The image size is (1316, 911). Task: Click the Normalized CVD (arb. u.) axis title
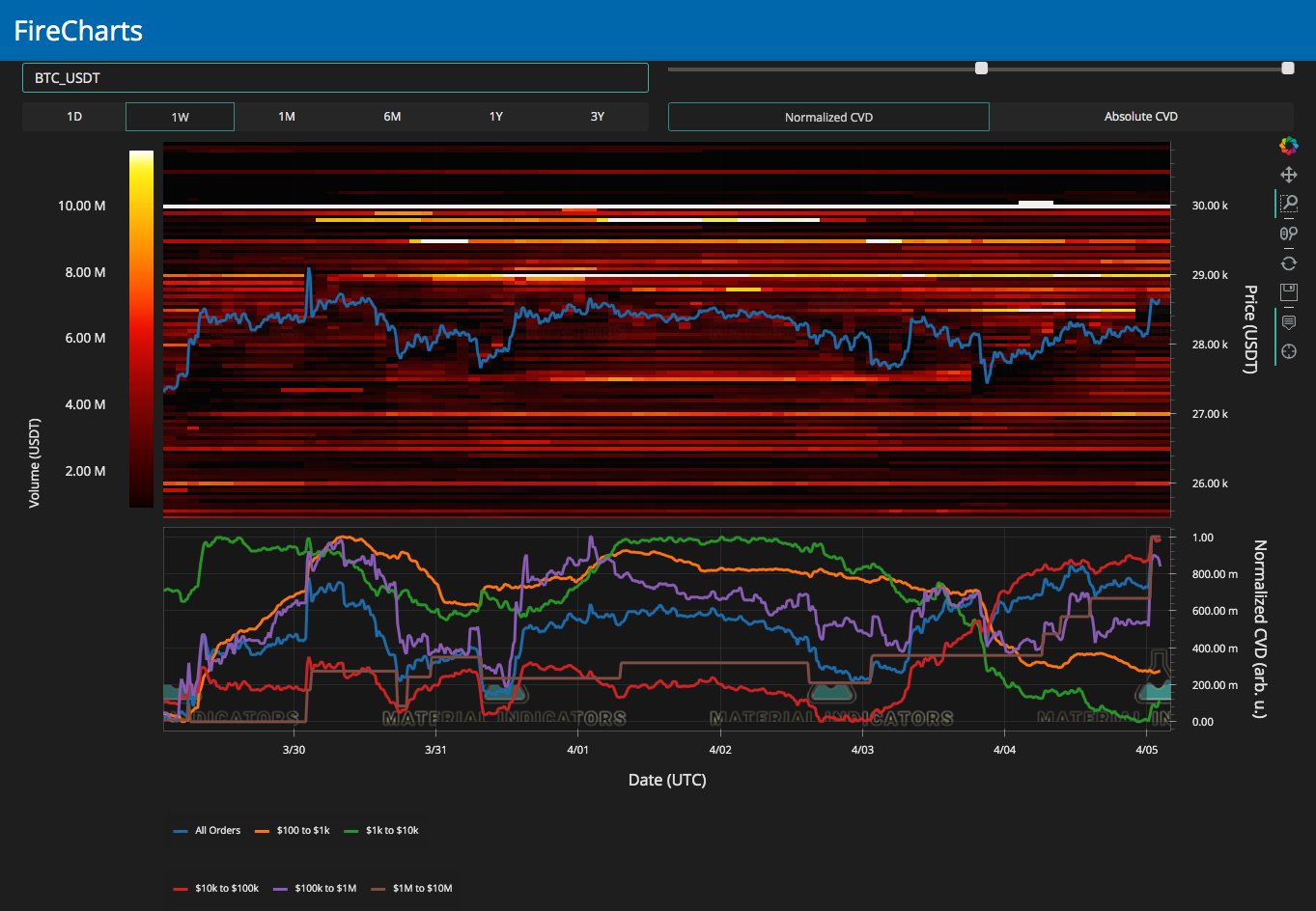(1259, 629)
